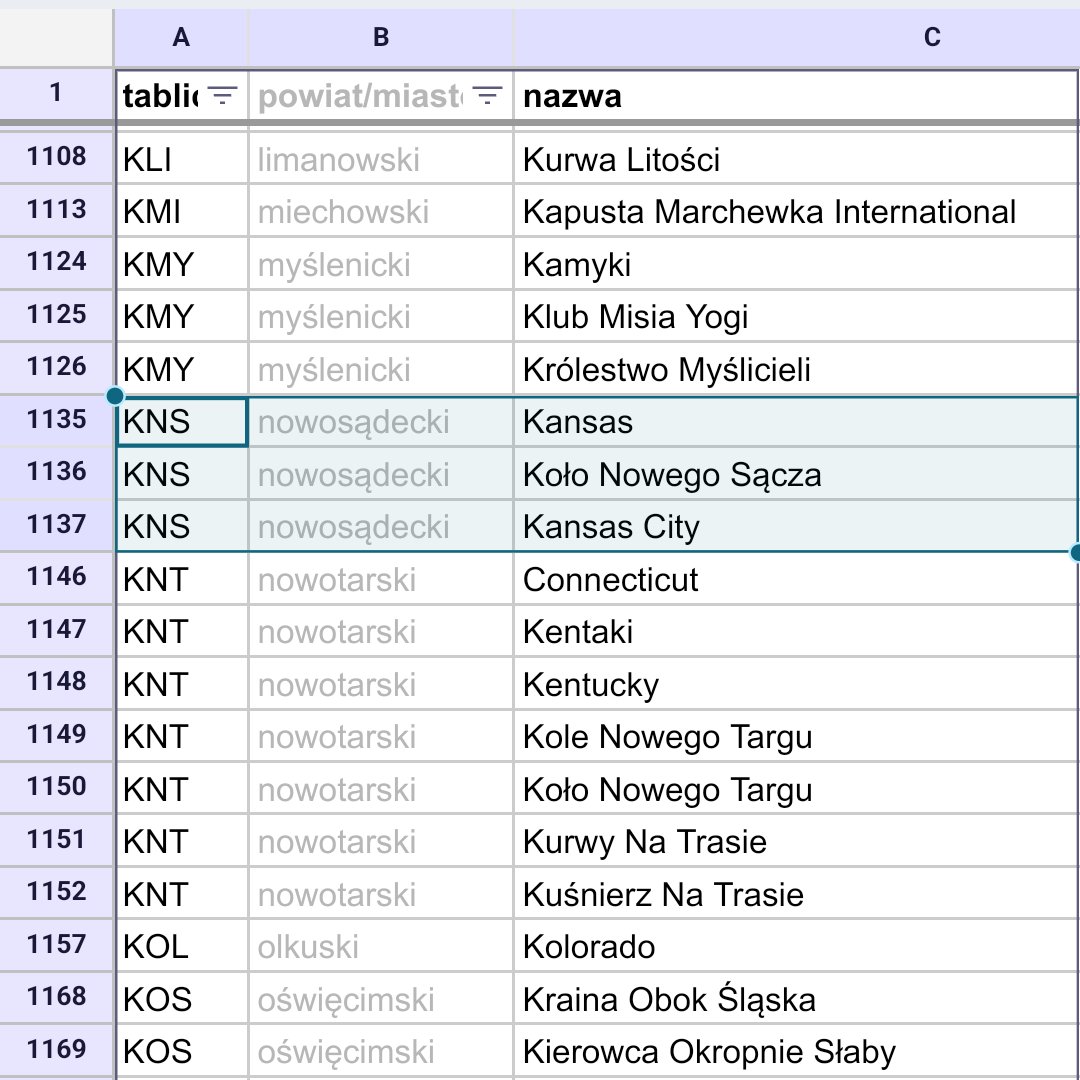Select the 'KMI' cell
The height and width of the screenshot is (1080, 1080).
[182, 211]
